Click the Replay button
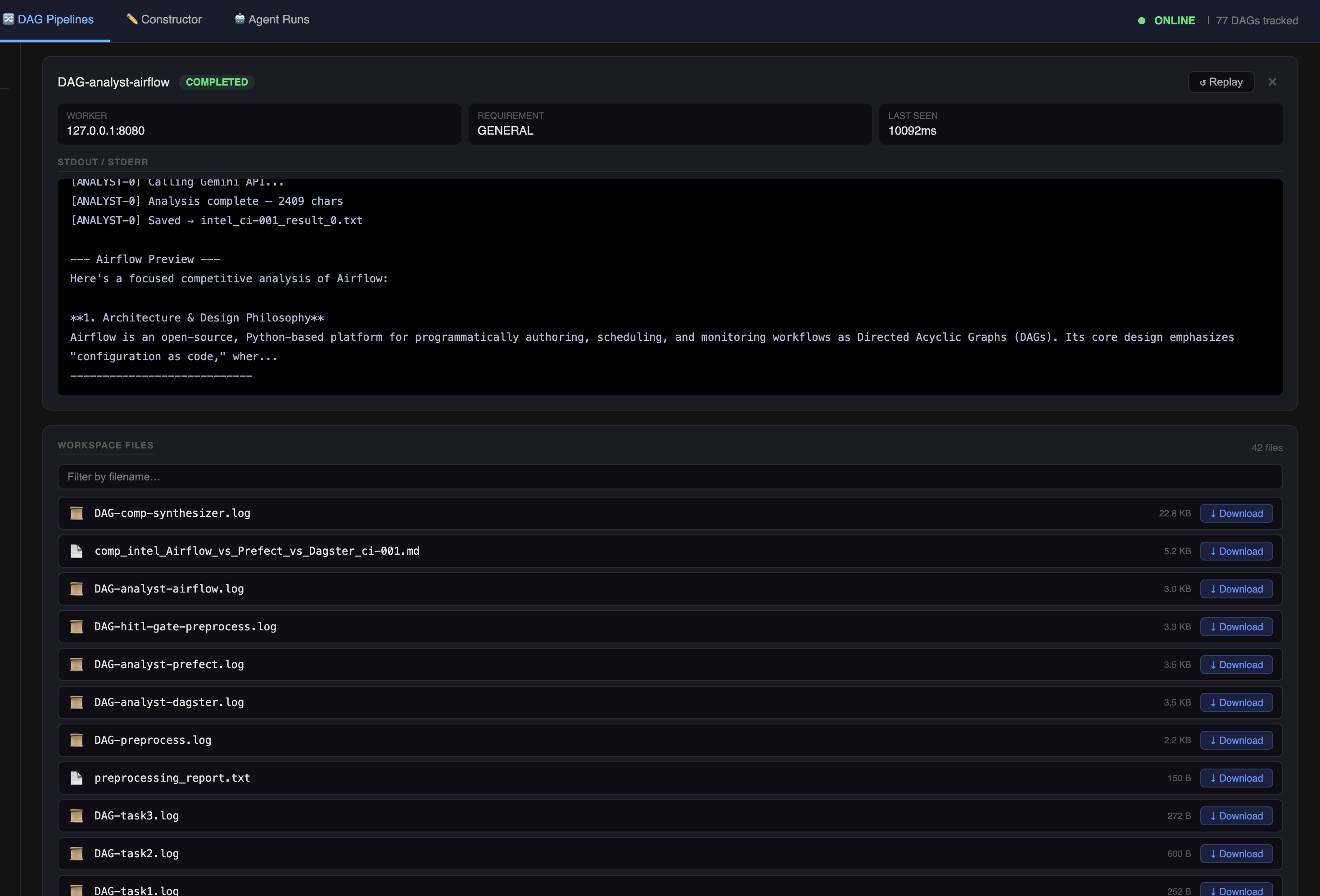This screenshot has height=896, width=1320. tap(1221, 82)
